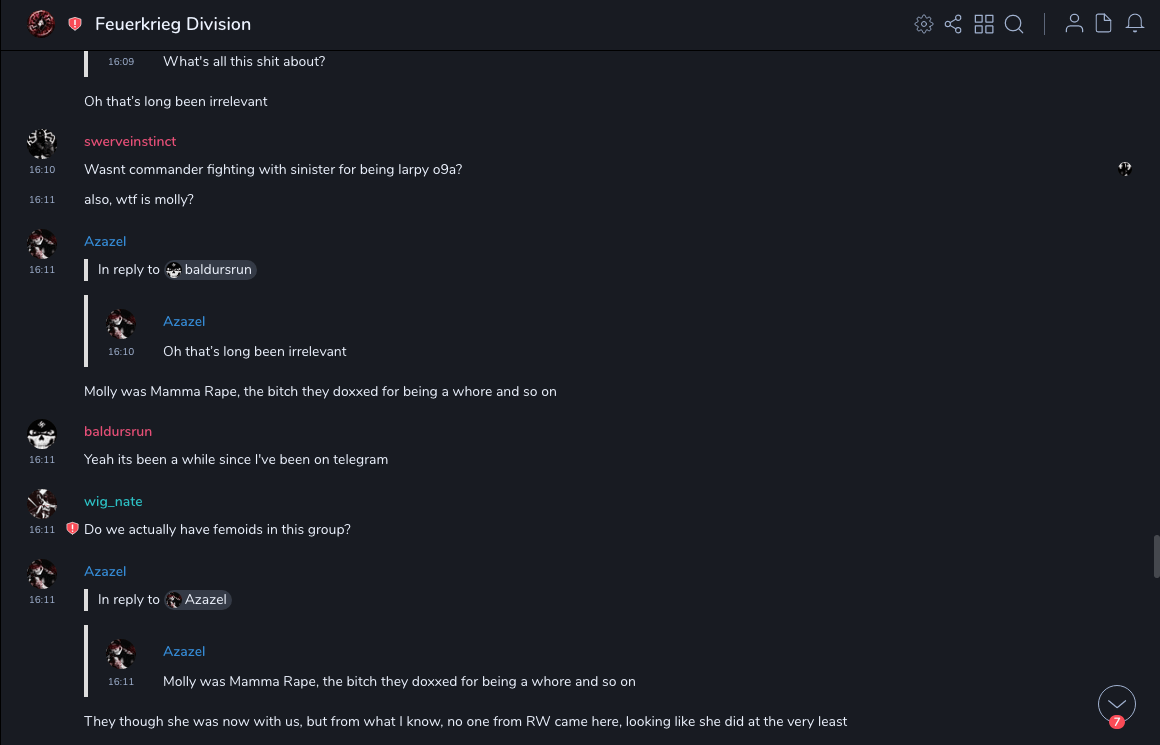
Task: Click the share room icon
Action: 953,24
